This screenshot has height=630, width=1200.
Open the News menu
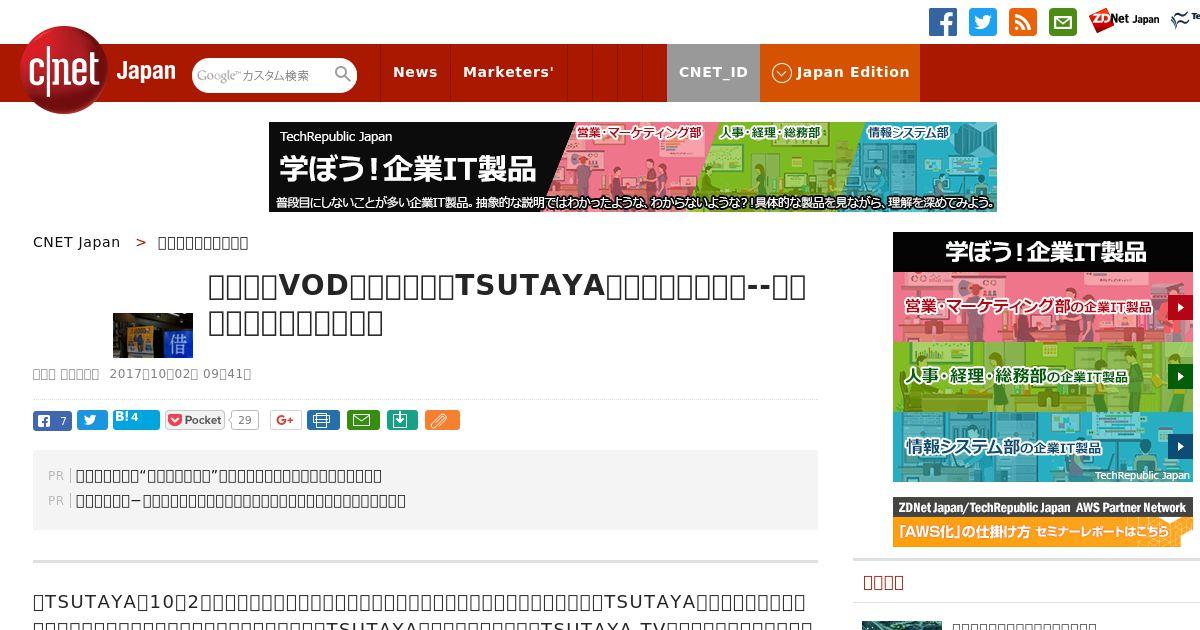415,72
